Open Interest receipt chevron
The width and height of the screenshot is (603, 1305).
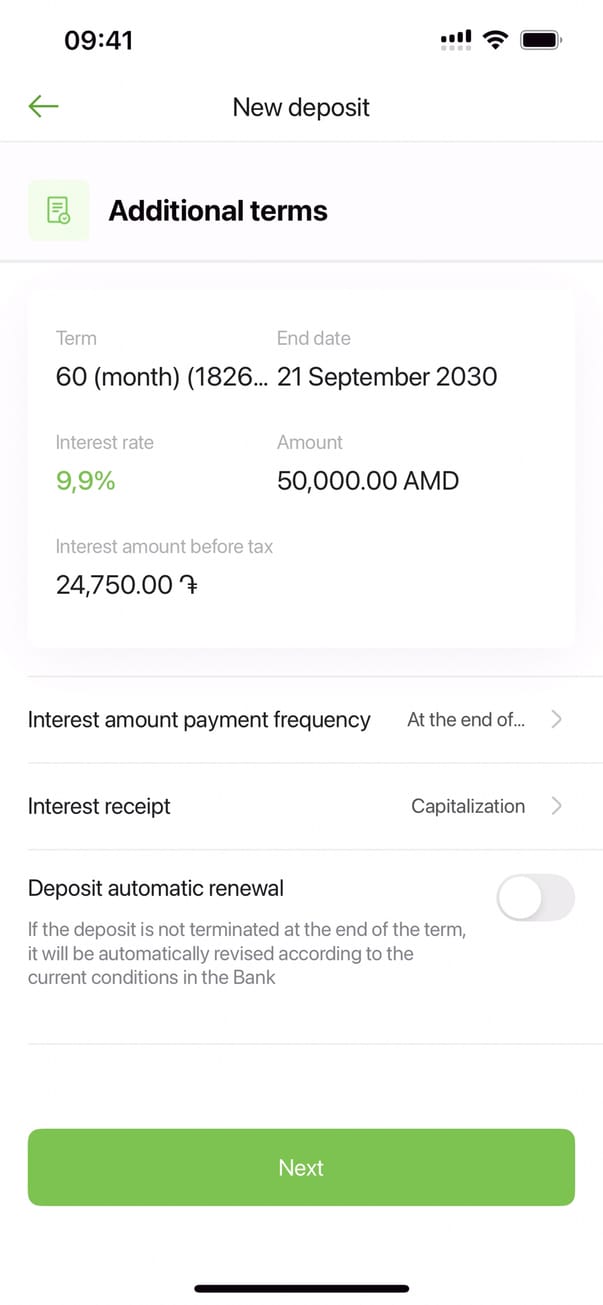click(x=557, y=806)
